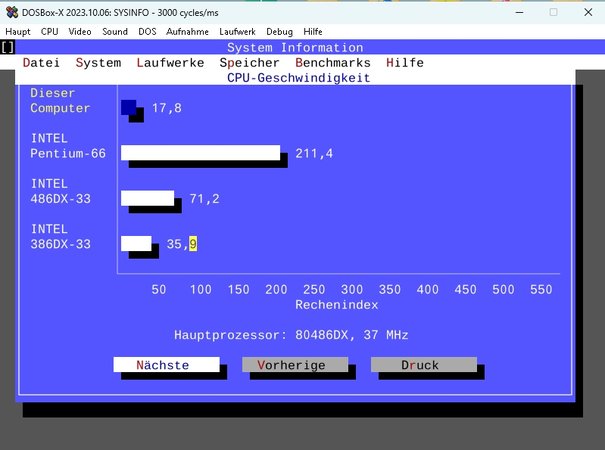
Task: Open the Hilfe menu in DOSBox-X menu bar
Action: click(x=313, y=32)
